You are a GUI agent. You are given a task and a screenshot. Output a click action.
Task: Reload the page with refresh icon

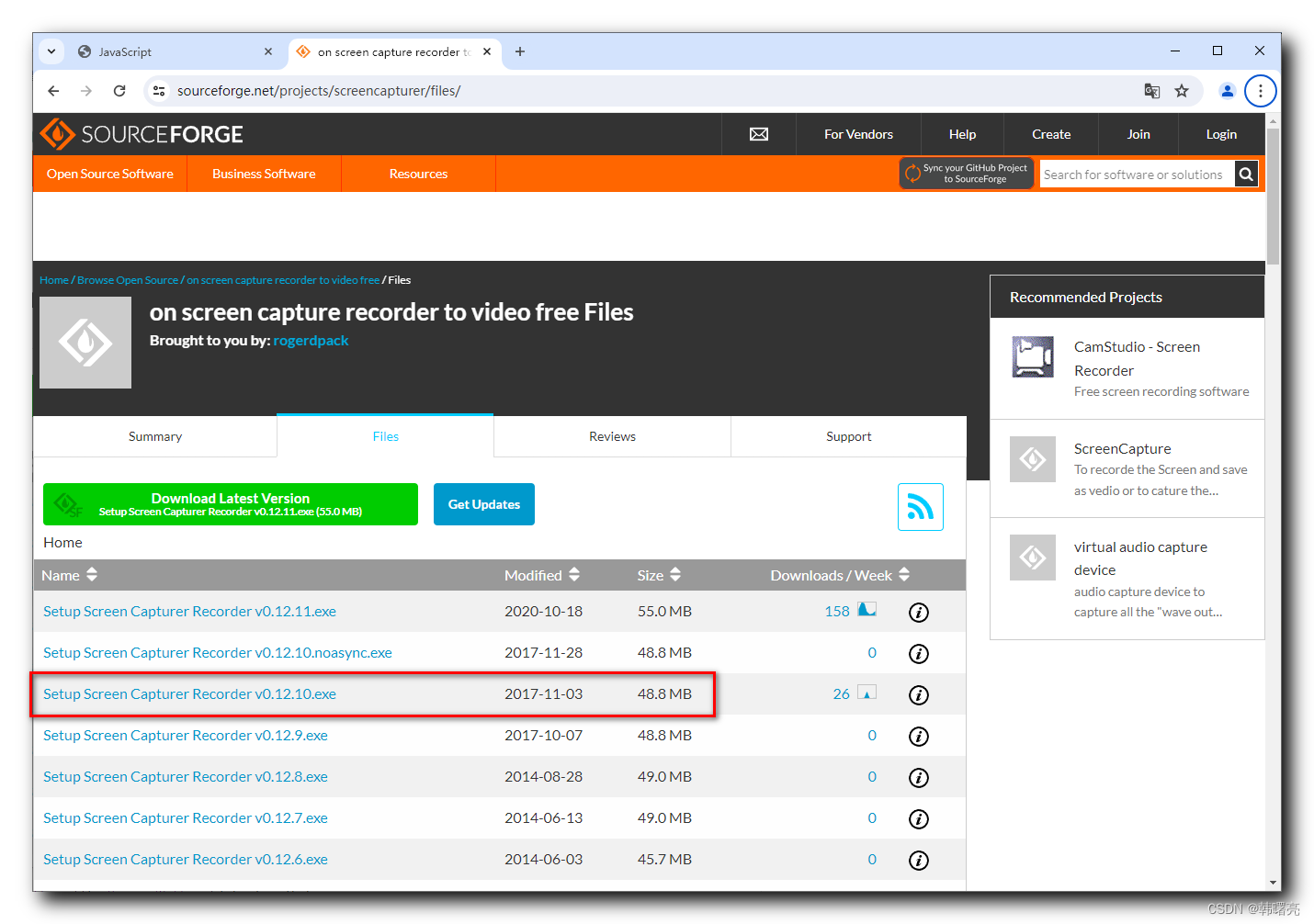pos(119,91)
